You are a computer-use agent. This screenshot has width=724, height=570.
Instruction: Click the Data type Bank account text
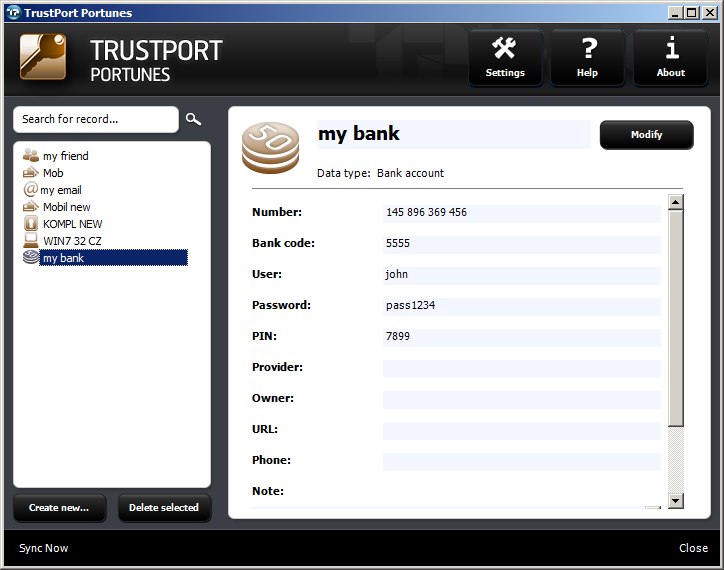pyautogui.click(x=380, y=173)
